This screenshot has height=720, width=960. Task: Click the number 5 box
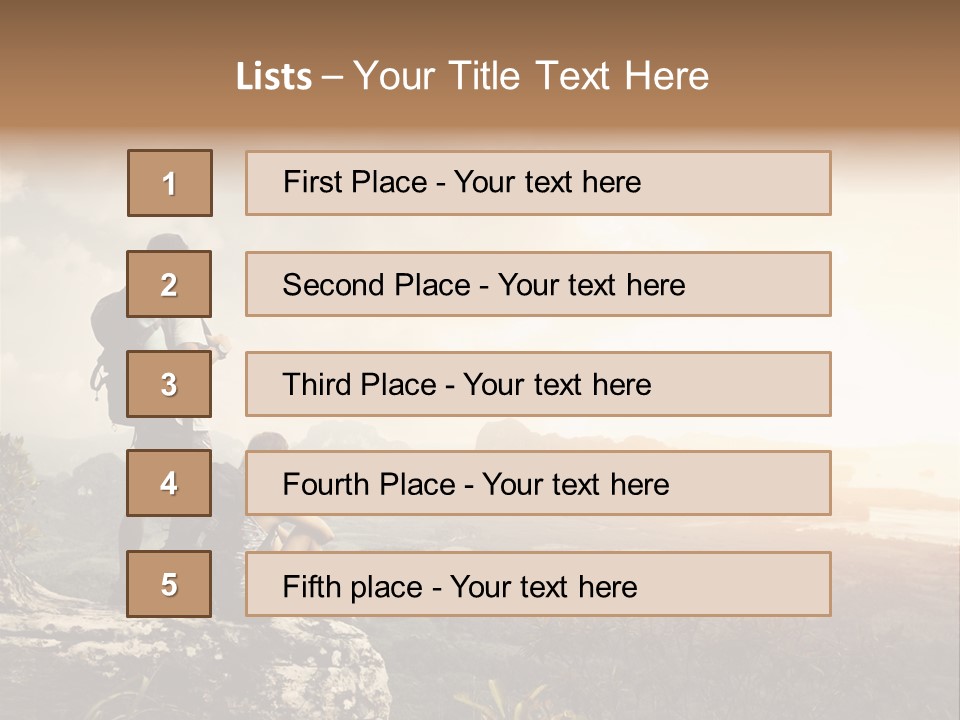tap(170, 584)
